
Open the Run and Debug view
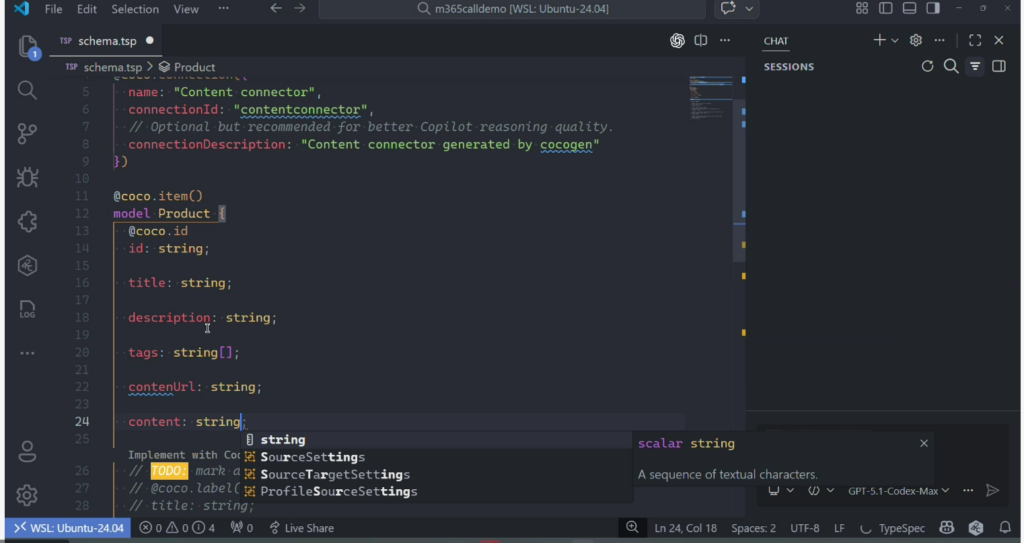(x=27, y=177)
